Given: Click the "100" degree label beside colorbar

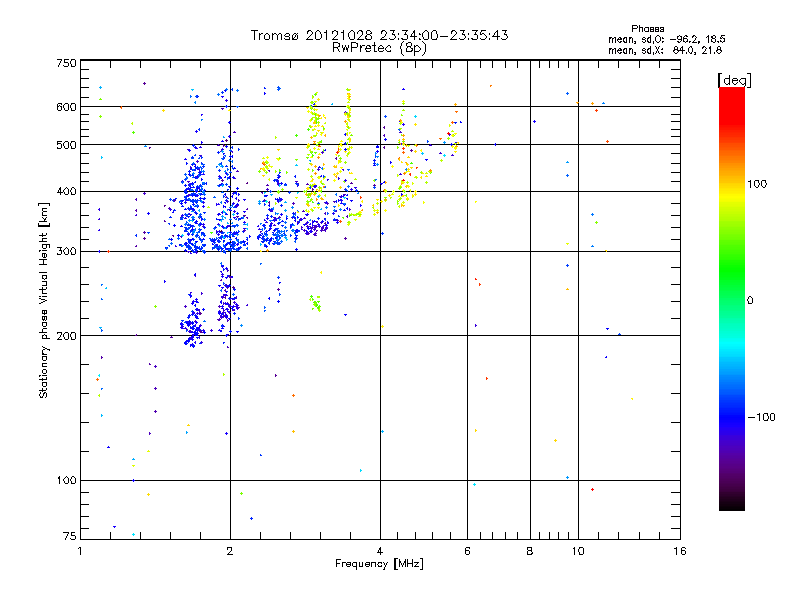Looking at the screenshot, I should (x=757, y=184).
